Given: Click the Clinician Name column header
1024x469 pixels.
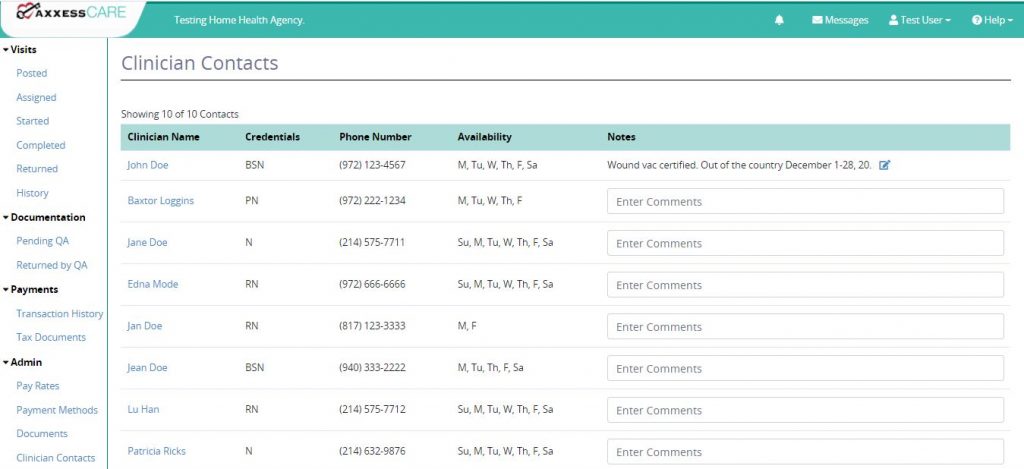Looking at the screenshot, I should pos(163,137).
